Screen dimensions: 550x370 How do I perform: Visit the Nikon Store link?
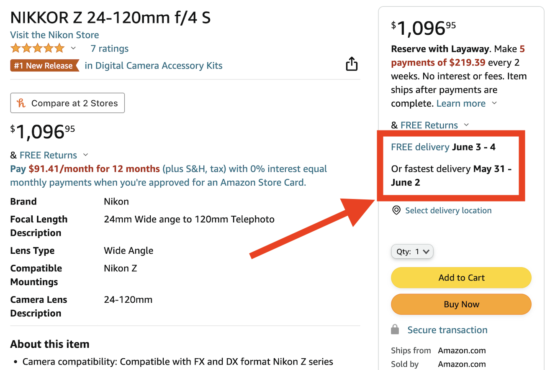(x=54, y=35)
